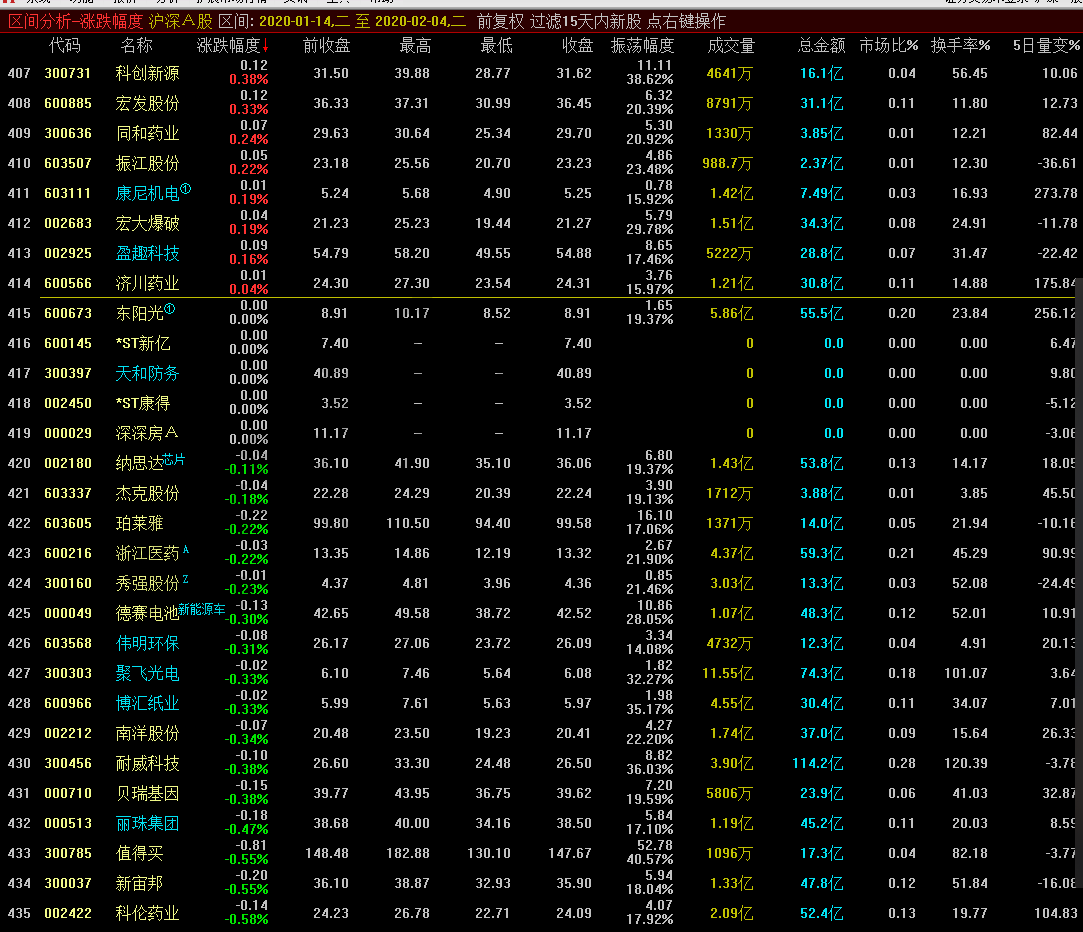This screenshot has width=1083, height=932.
Task: Sort the list by 换手率% column
Action: pyautogui.click(x=960, y=46)
